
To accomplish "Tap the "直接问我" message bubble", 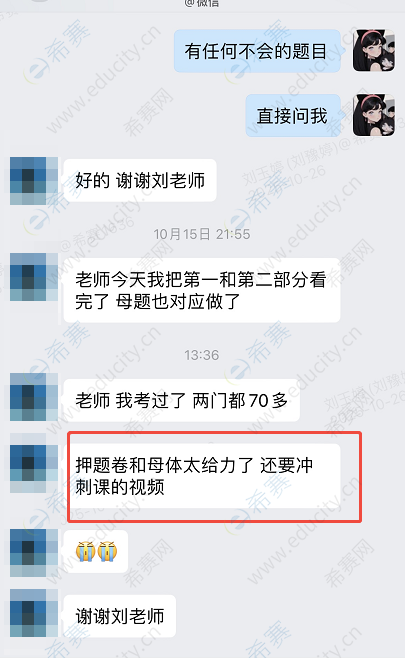I will (293, 115).
